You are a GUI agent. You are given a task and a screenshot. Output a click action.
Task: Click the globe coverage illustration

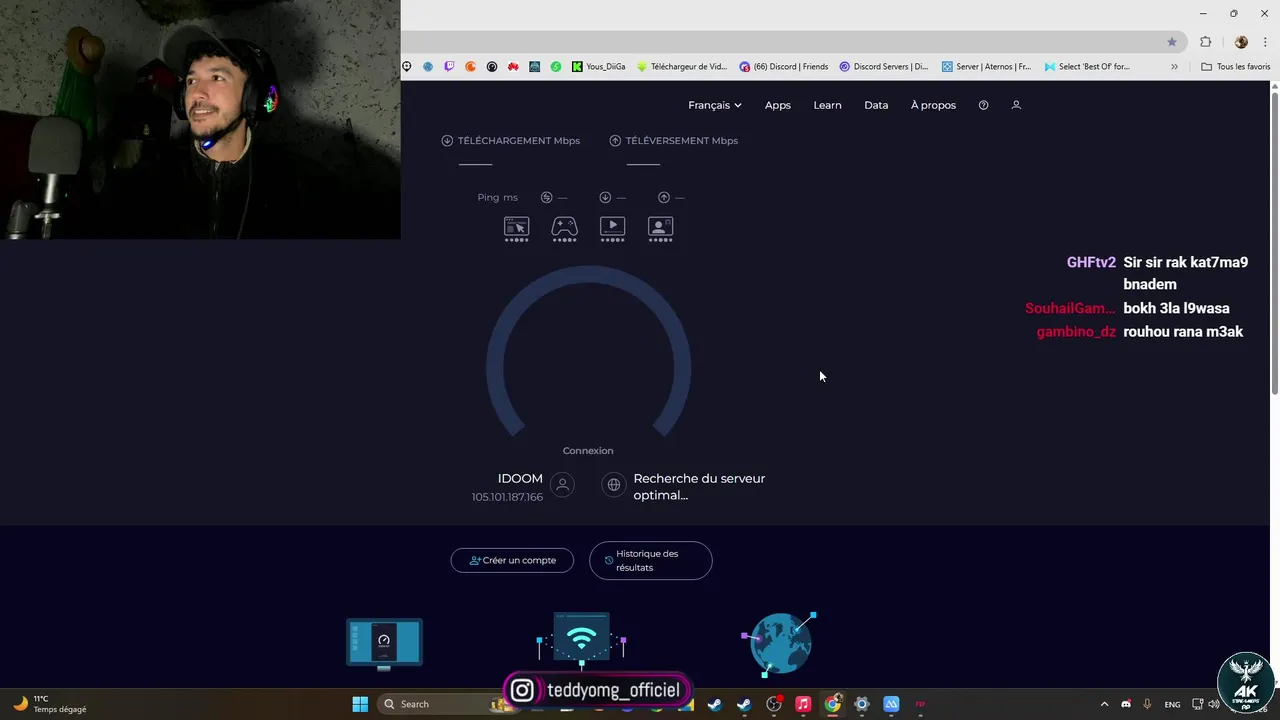[x=780, y=643]
